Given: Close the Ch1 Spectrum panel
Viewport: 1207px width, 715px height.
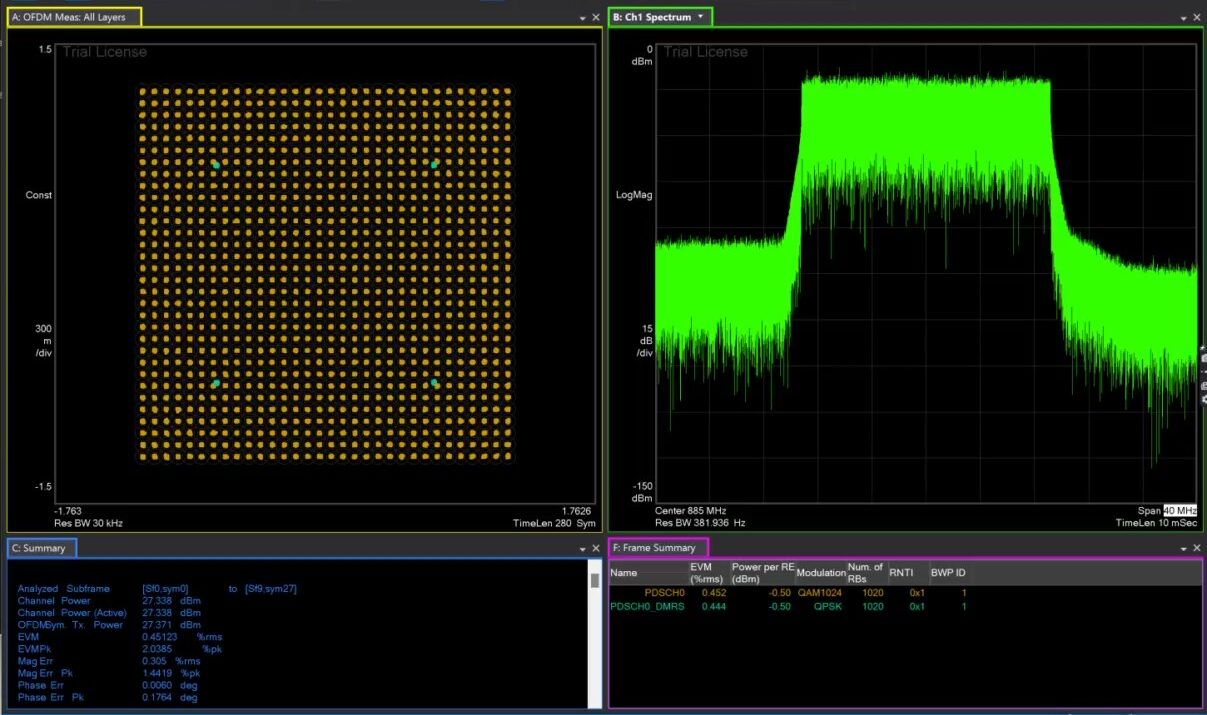Looking at the screenshot, I should (x=1197, y=18).
